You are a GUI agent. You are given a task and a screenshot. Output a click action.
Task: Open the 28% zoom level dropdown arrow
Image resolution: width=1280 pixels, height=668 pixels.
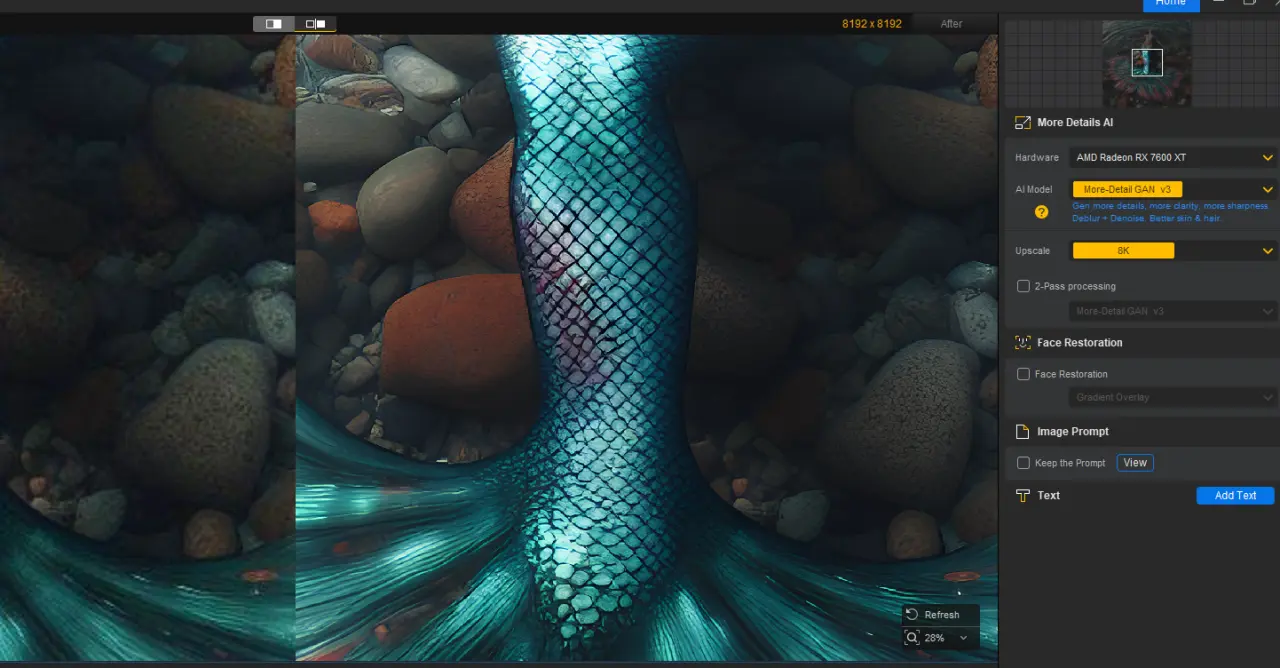click(963, 638)
